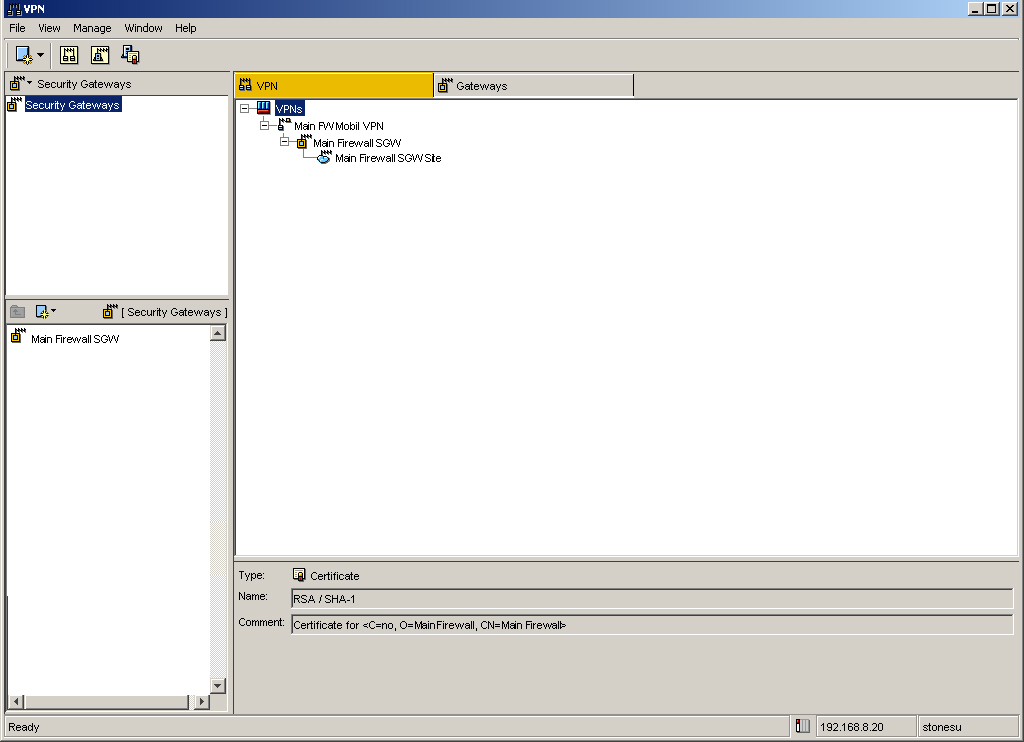Click the New element toolbar icon
Image resolution: width=1024 pixels, height=742 pixels.
tap(24, 55)
